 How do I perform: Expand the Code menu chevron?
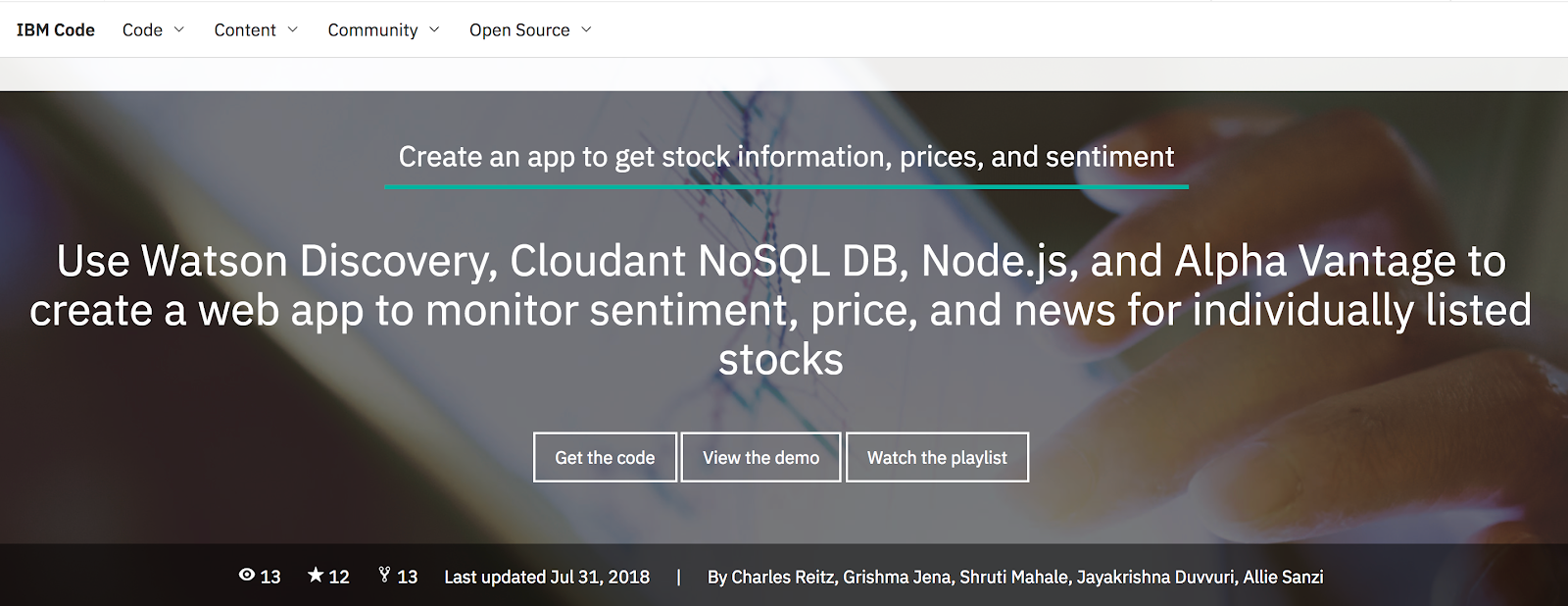179,29
